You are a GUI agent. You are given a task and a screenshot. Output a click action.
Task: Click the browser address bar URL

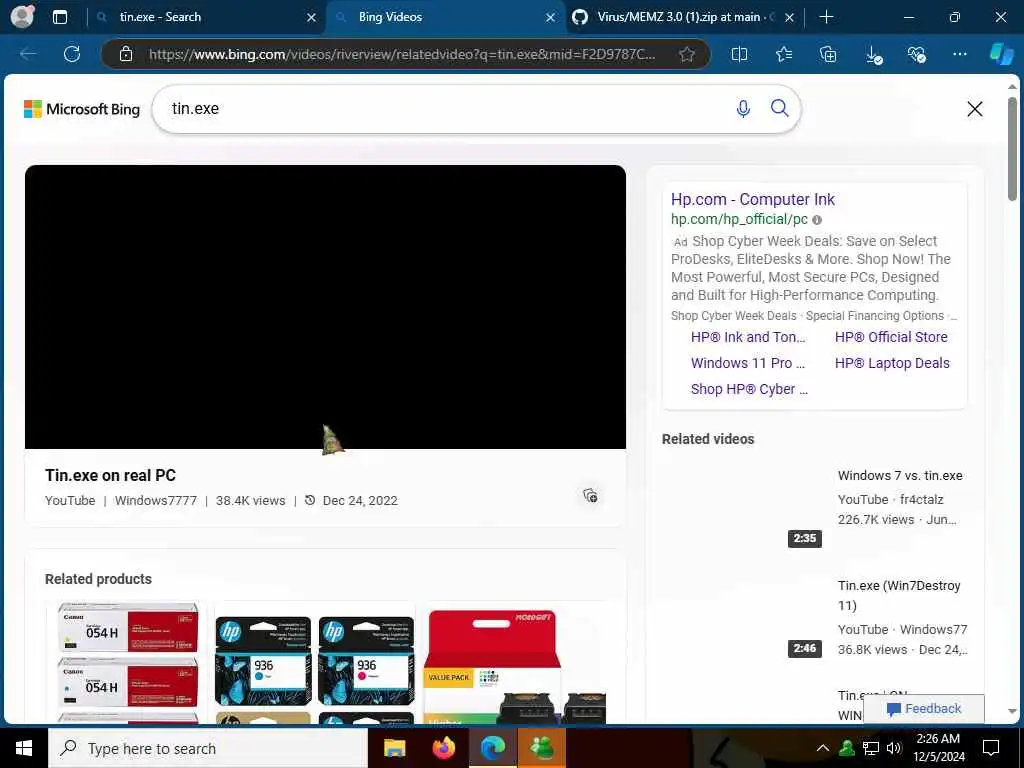coord(402,54)
